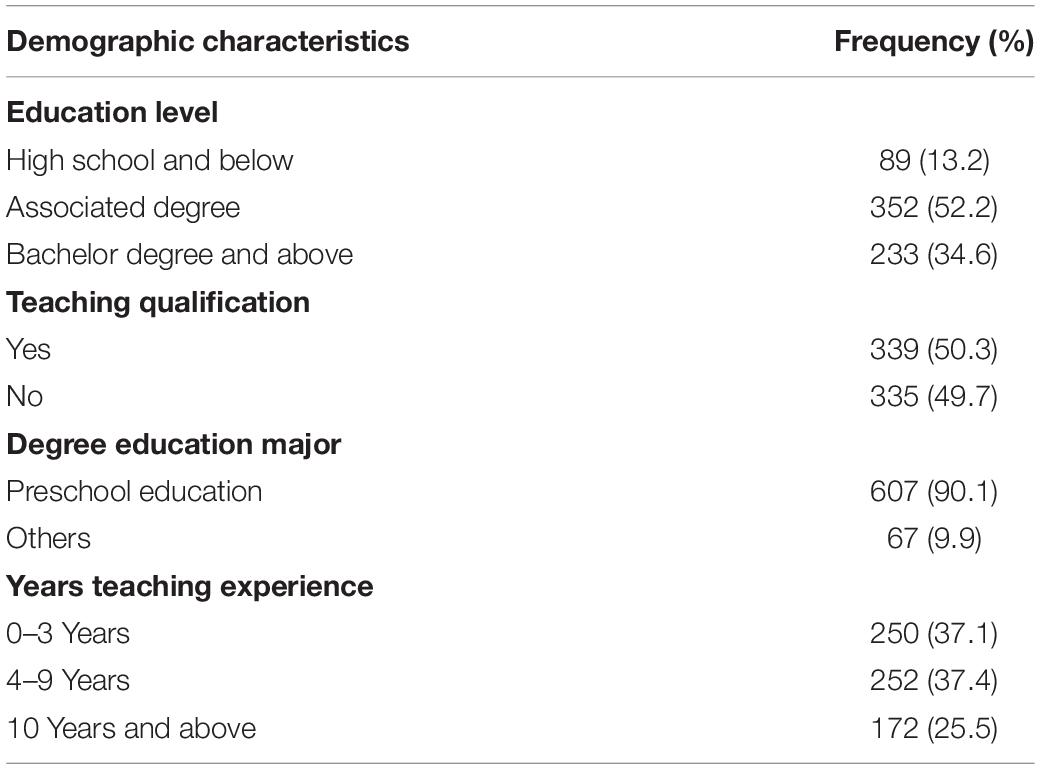Click the 10 Years and above label

pyautogui.click(x=131, y=729)
